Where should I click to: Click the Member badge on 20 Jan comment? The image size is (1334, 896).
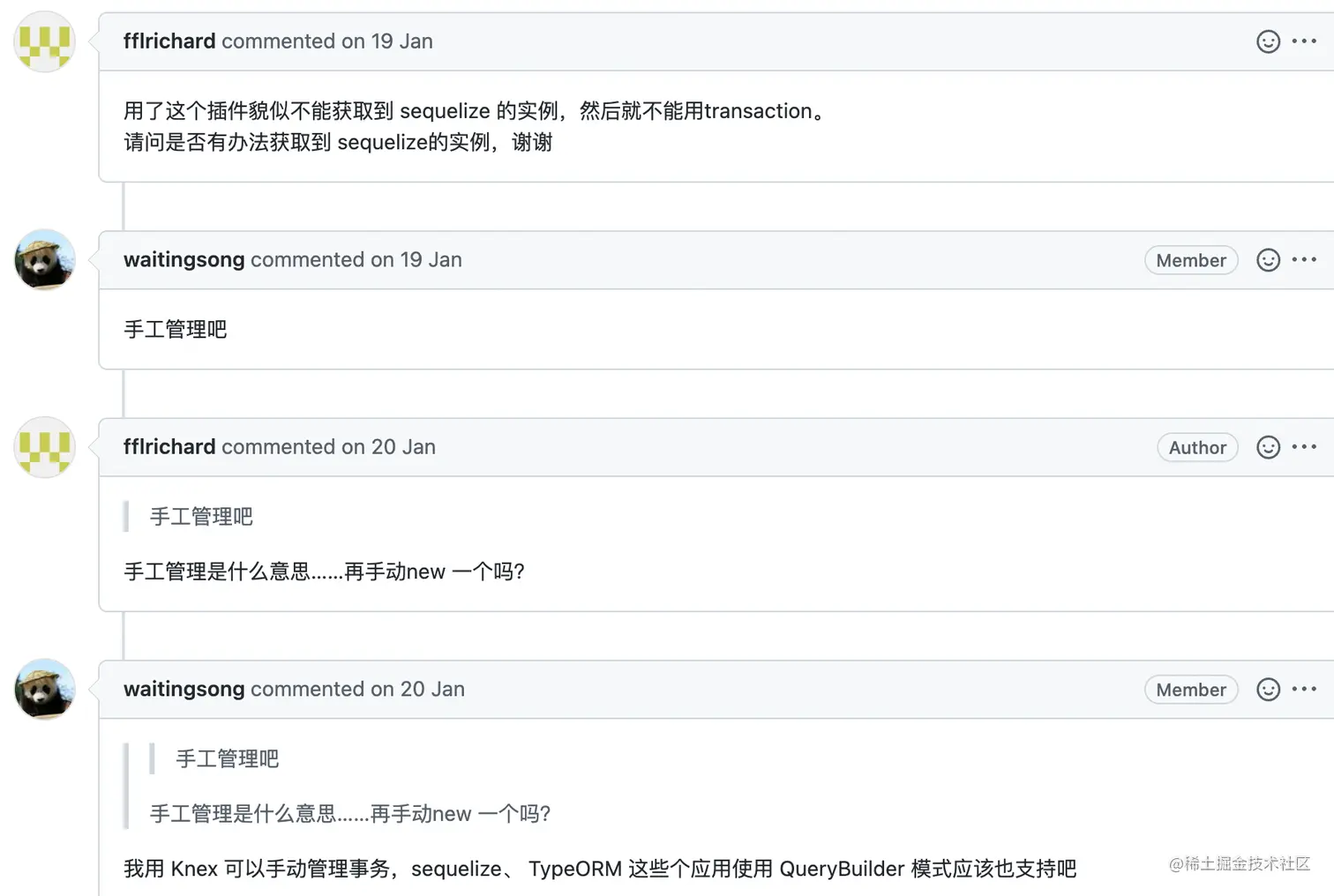click(1191, 690)
